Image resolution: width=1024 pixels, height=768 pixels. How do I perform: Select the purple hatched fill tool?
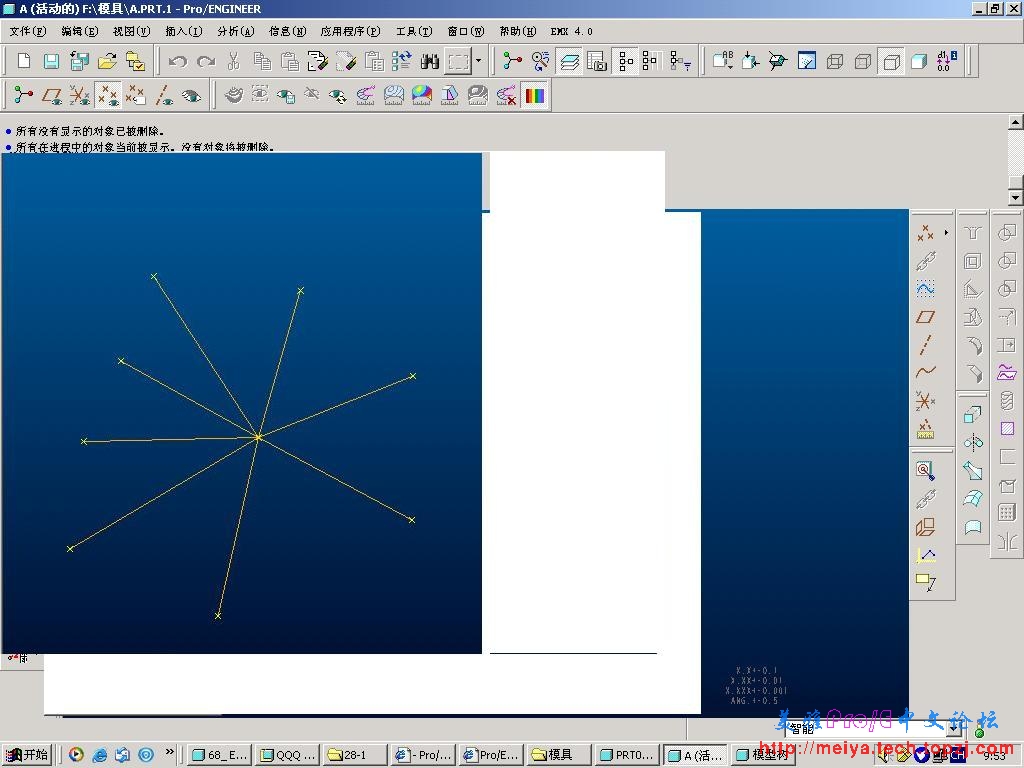[x=1007, y=428]
